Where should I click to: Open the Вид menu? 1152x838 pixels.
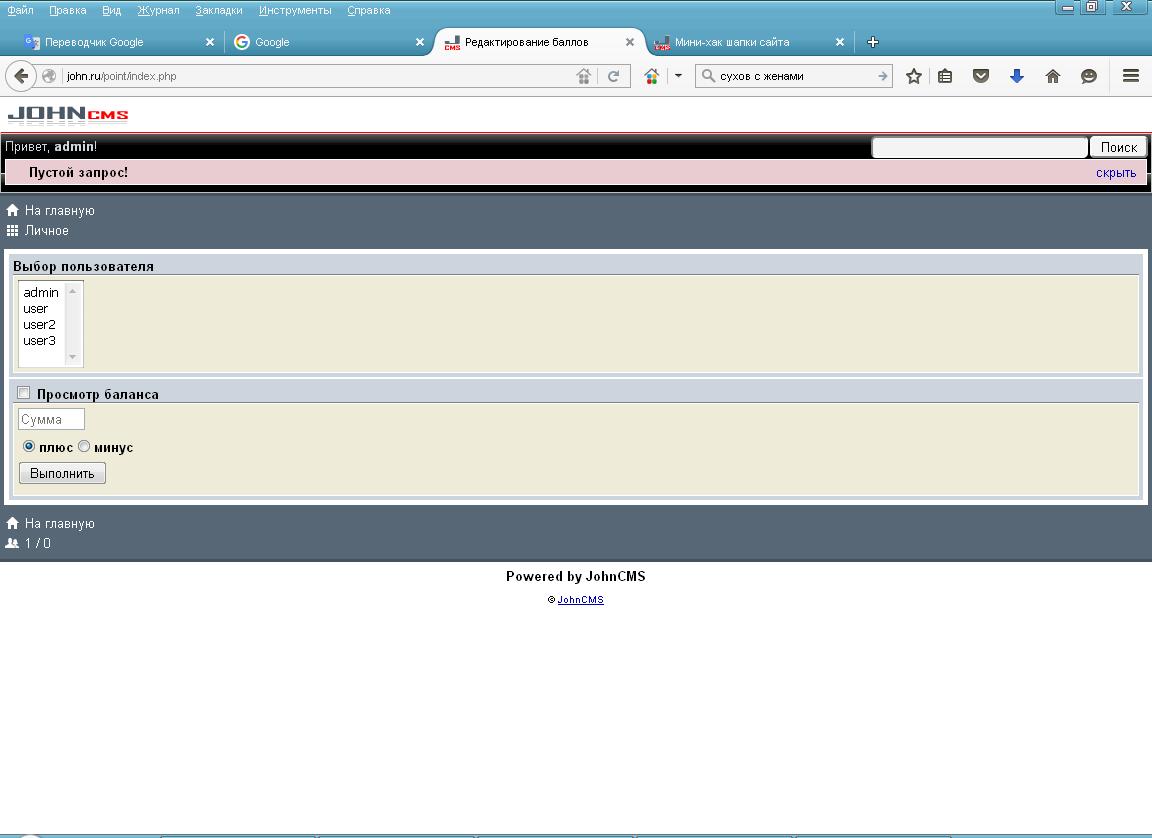tap(112, 10)
